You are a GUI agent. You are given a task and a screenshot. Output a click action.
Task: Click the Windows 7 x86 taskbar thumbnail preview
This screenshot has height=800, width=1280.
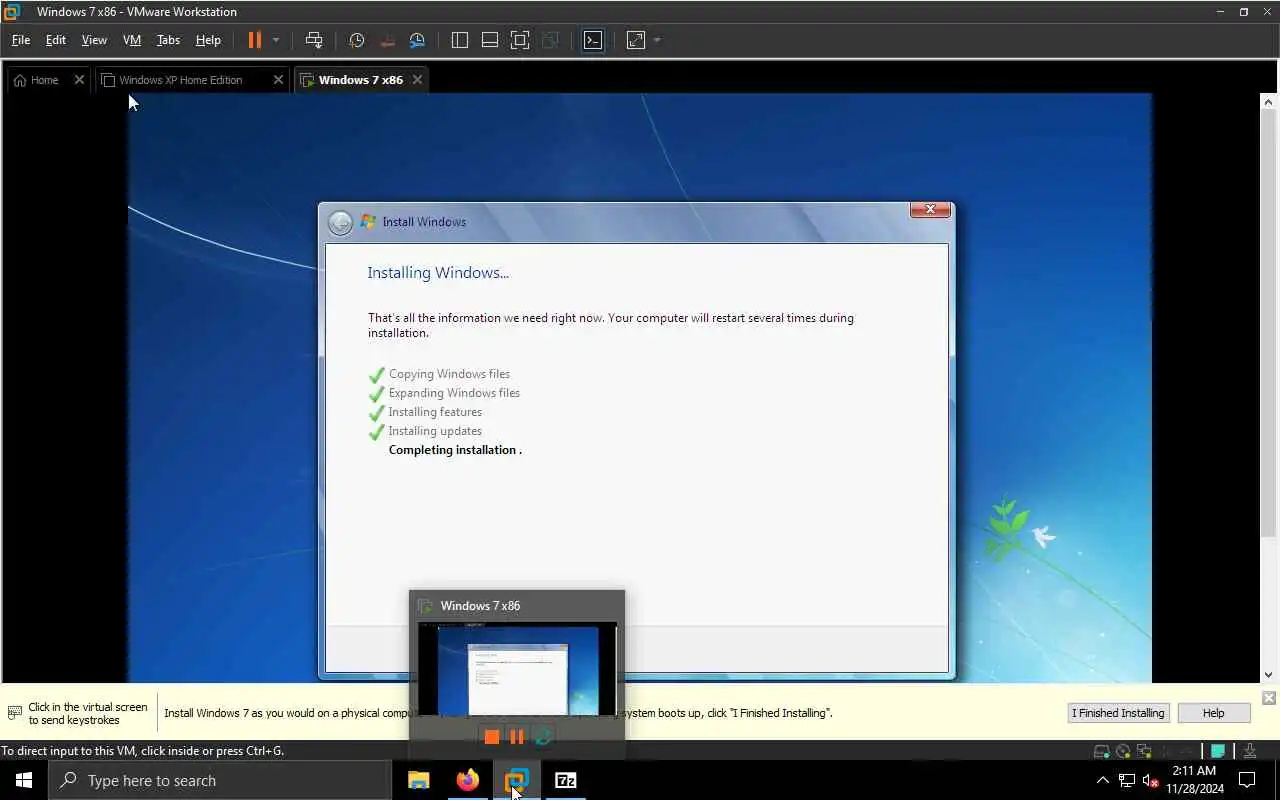[517, 668]
